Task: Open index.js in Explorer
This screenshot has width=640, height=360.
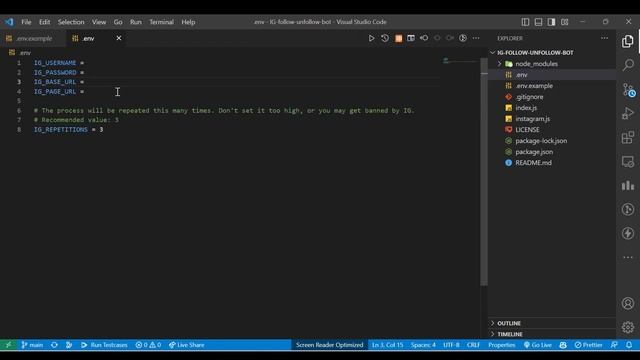Action: click(x=526, y=108)
